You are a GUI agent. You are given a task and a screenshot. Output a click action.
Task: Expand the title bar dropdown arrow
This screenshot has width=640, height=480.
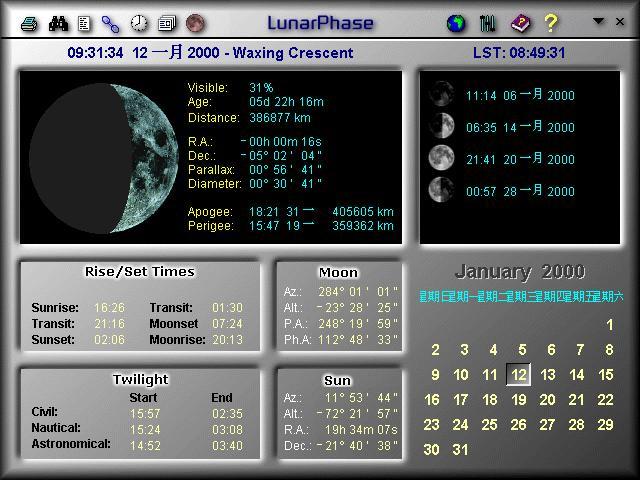(598, 21)
